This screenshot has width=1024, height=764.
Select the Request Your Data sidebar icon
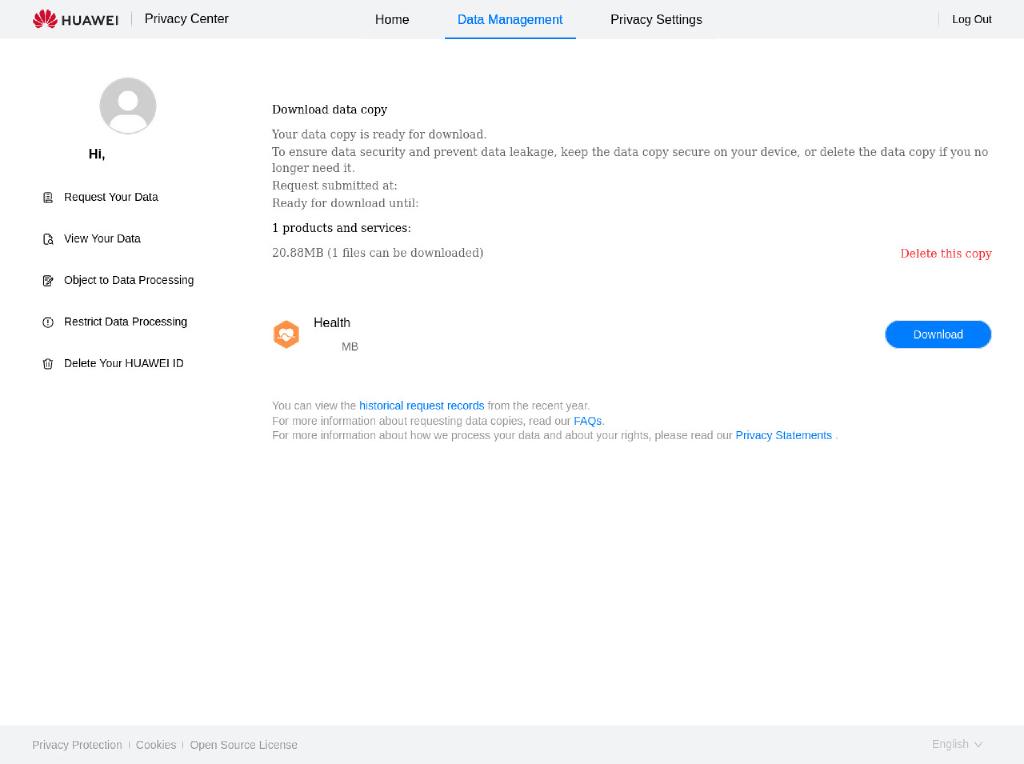click(x=48, y=197)
